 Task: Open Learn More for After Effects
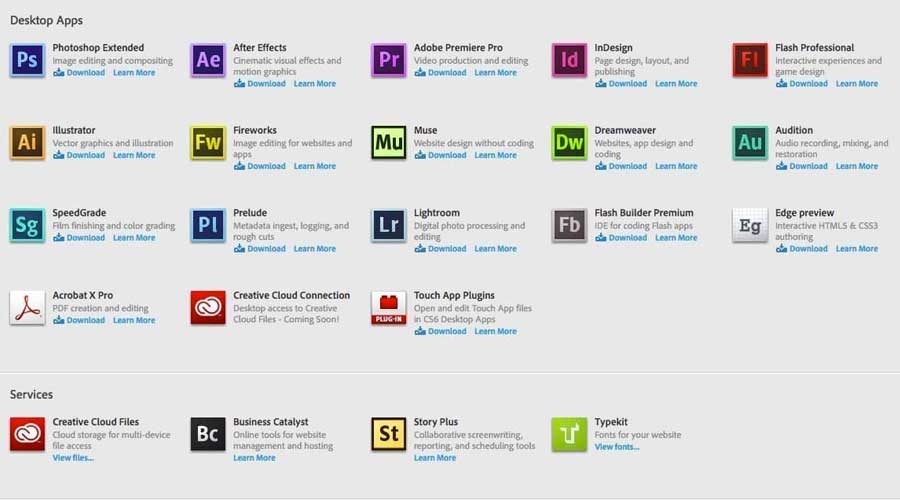pyautogui.click(x=315, y=84)
